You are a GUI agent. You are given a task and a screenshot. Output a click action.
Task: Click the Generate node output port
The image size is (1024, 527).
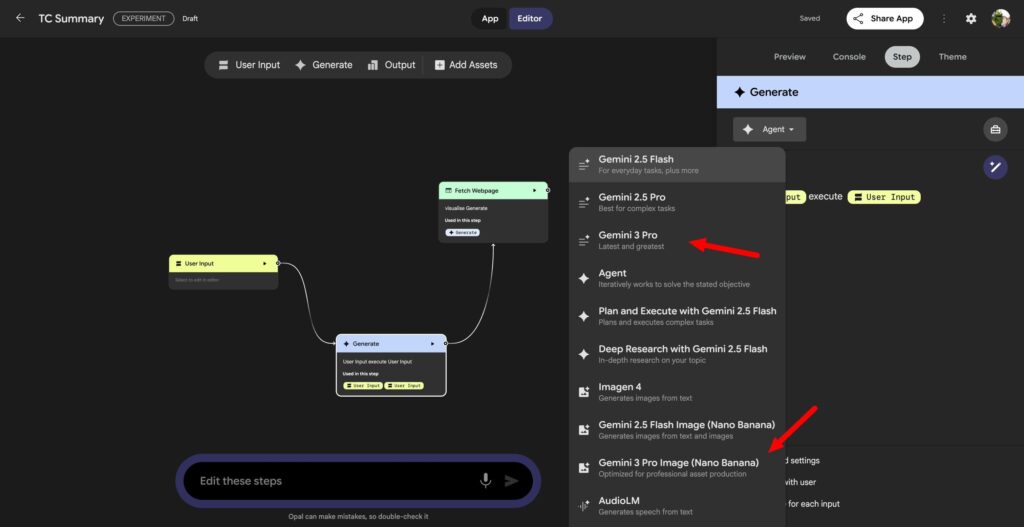click(445, 343)
